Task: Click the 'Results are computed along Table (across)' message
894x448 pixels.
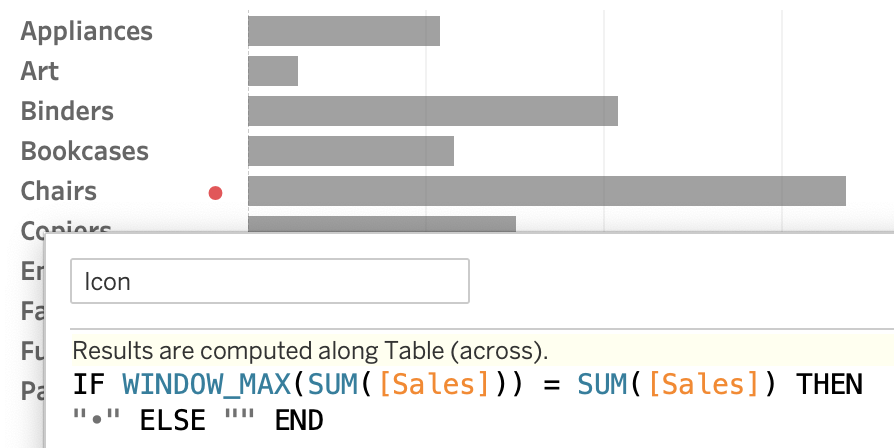Action: [x=310, y=351]
